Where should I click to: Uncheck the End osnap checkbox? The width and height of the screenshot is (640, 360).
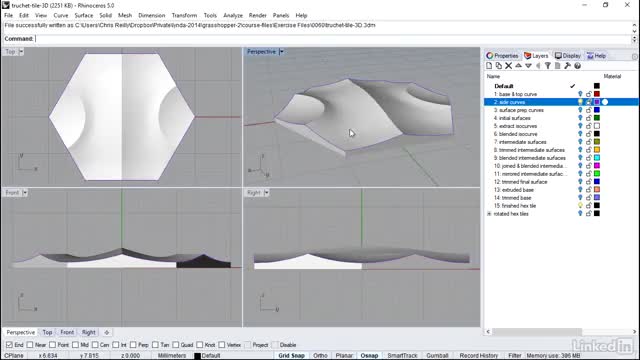[9, 345]
